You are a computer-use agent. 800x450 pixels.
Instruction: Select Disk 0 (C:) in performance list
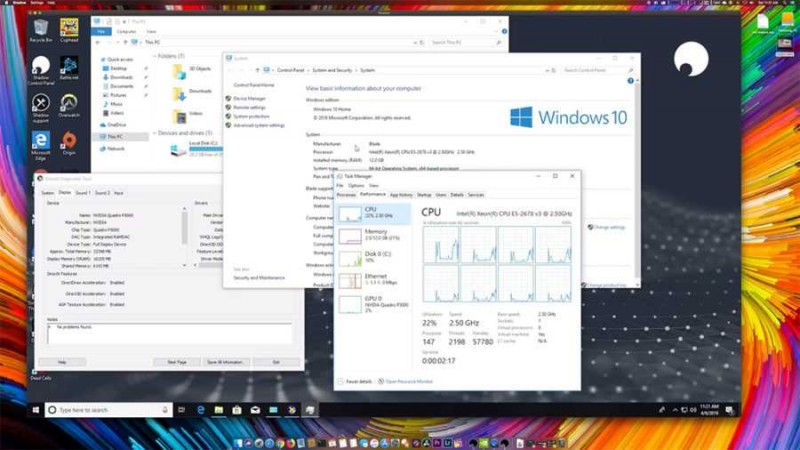(x=373, y=258)
